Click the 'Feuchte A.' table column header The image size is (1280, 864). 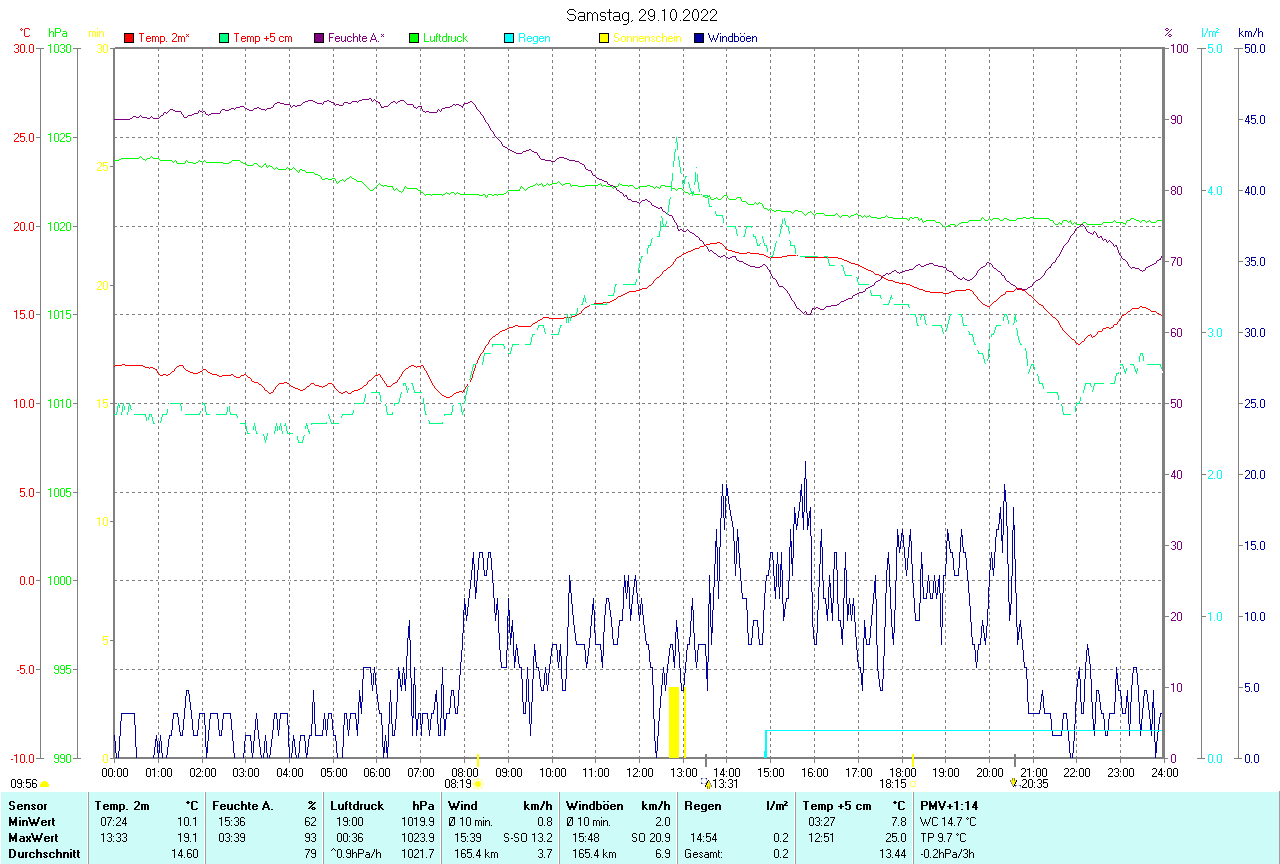point(243,805)
